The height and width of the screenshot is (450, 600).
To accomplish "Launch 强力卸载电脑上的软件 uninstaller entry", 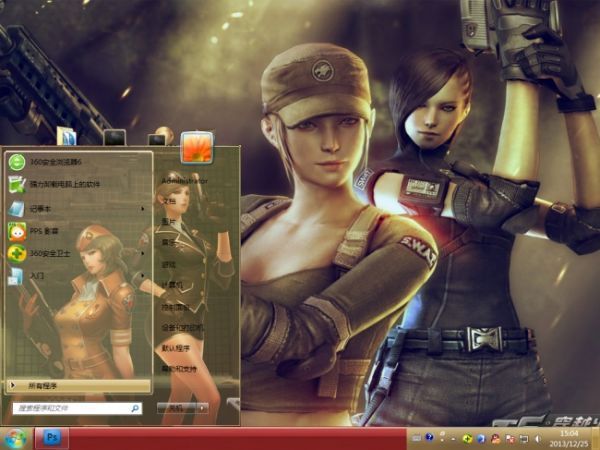I will [x=78, y=184].
